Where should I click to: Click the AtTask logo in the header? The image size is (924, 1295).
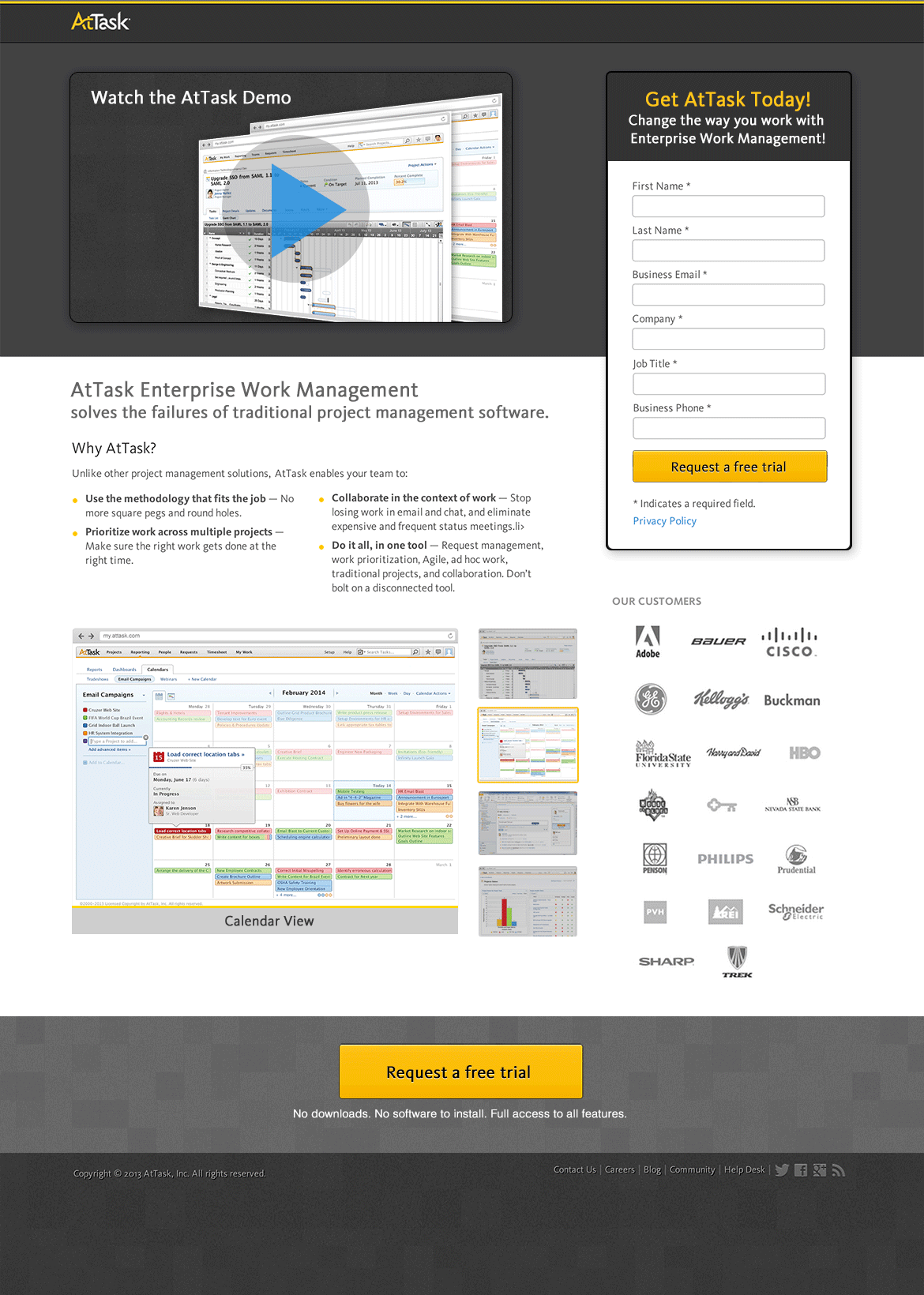100,21
